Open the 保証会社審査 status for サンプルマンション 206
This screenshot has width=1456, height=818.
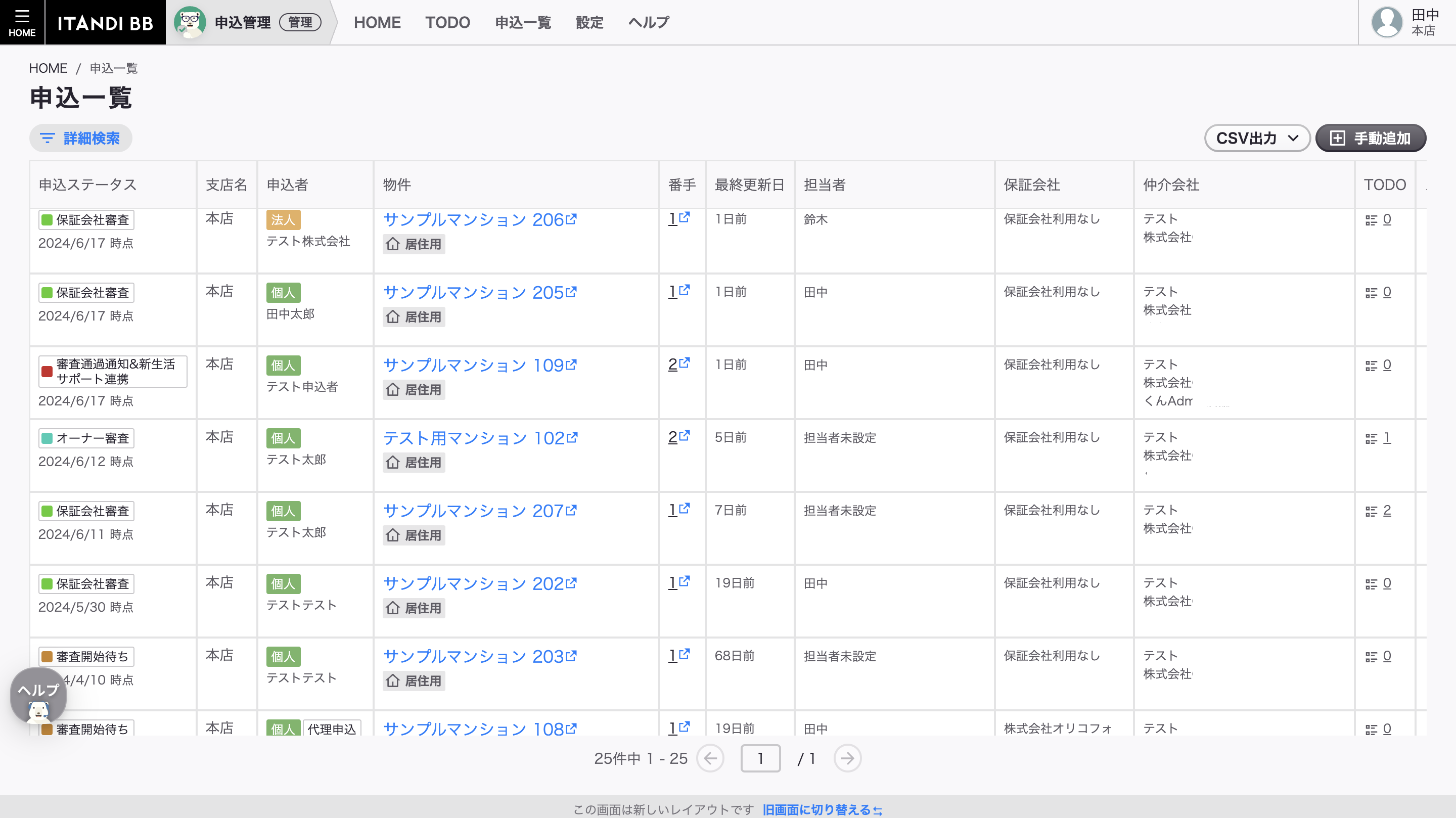[86, 220]
